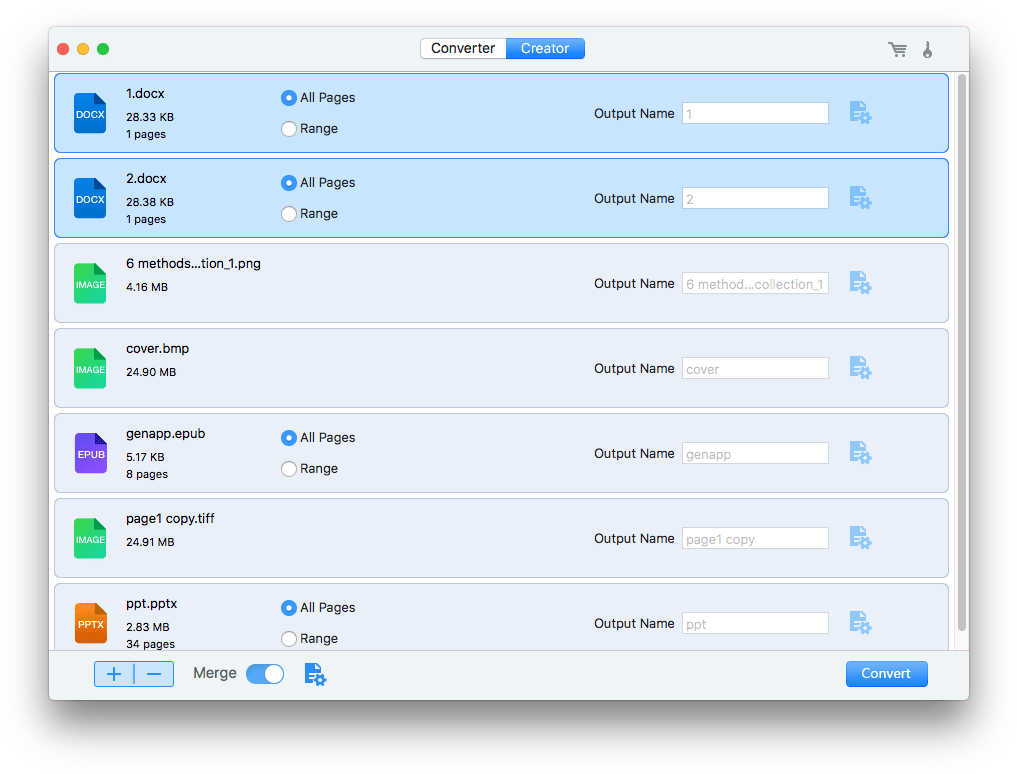
Task: Open output settings for cover.bmp
Action: pos(860,368)
